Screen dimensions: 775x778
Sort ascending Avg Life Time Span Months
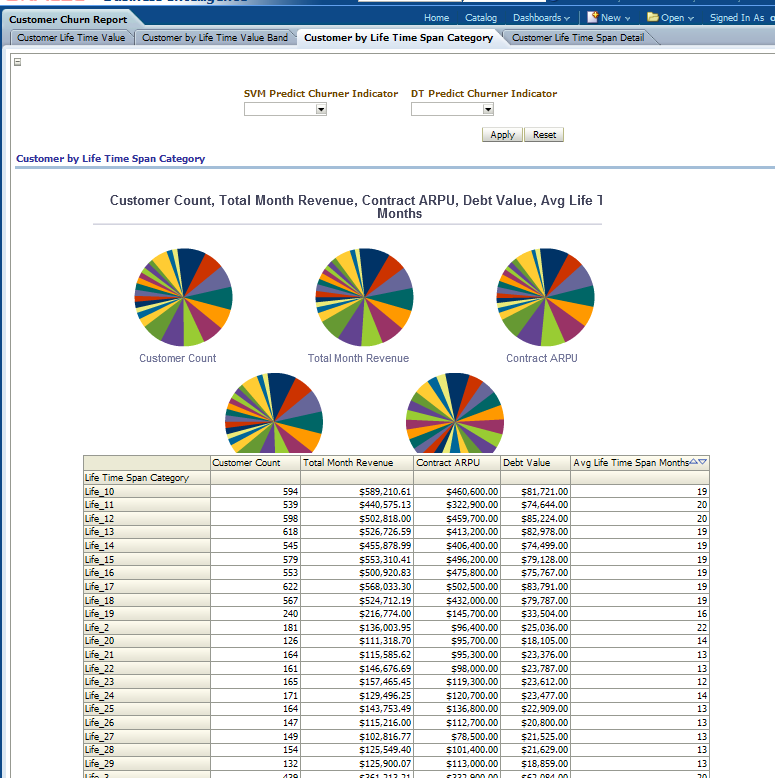[694, 461]
